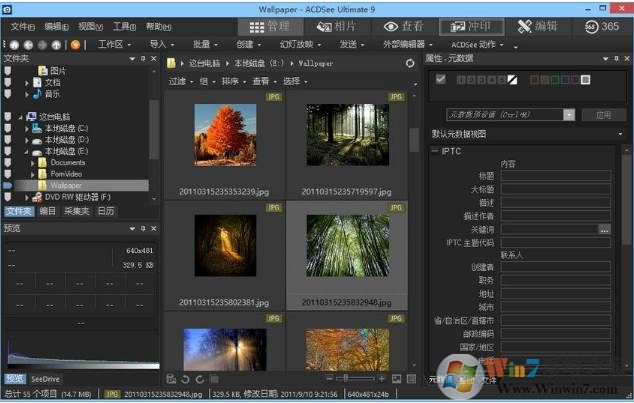
Task: Click the refresh icon beside the path bar
Action: click(410, 63)
